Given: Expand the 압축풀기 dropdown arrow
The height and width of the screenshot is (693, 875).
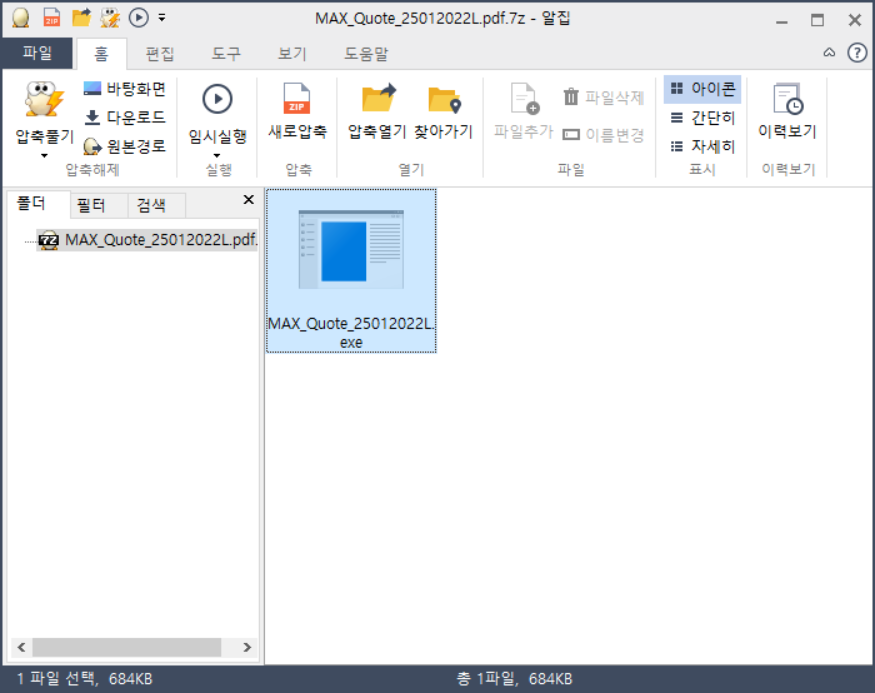Looking at the screenshot, I should click(44, 156).
